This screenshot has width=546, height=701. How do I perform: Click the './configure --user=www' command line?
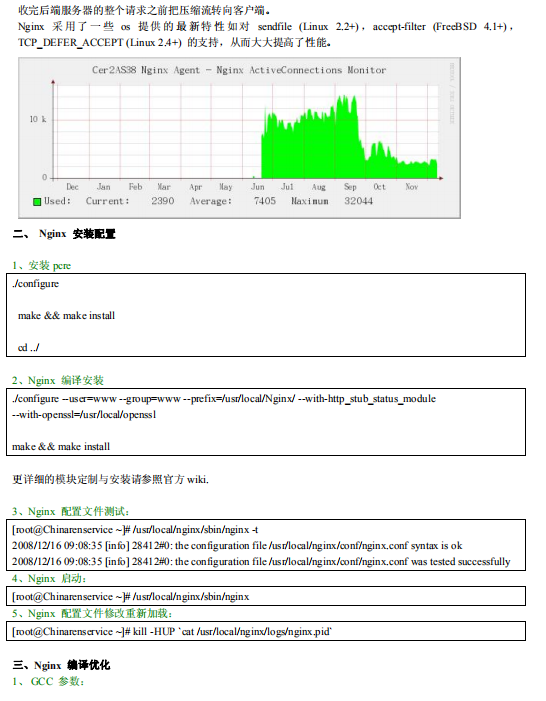224,399
